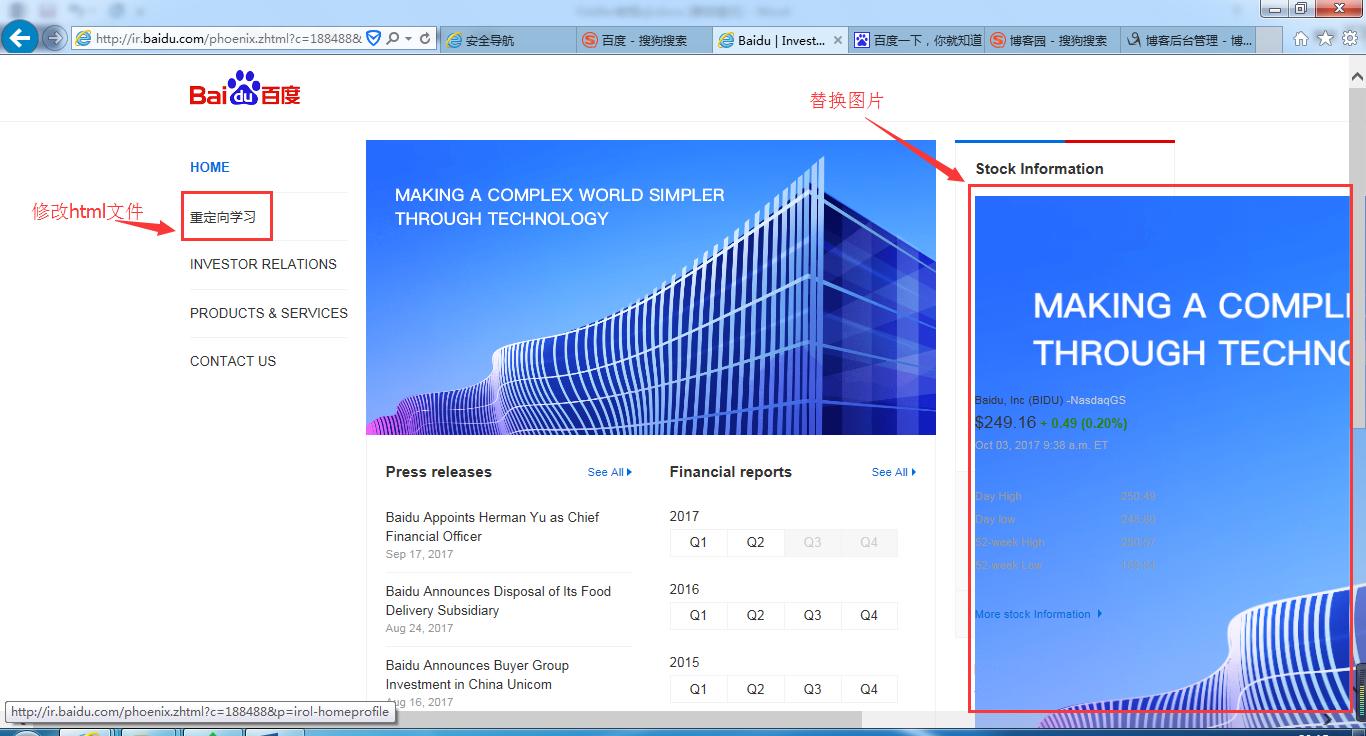Open the 2016 Q2 financial report
1366x736 pixels.
click(755, 615)
